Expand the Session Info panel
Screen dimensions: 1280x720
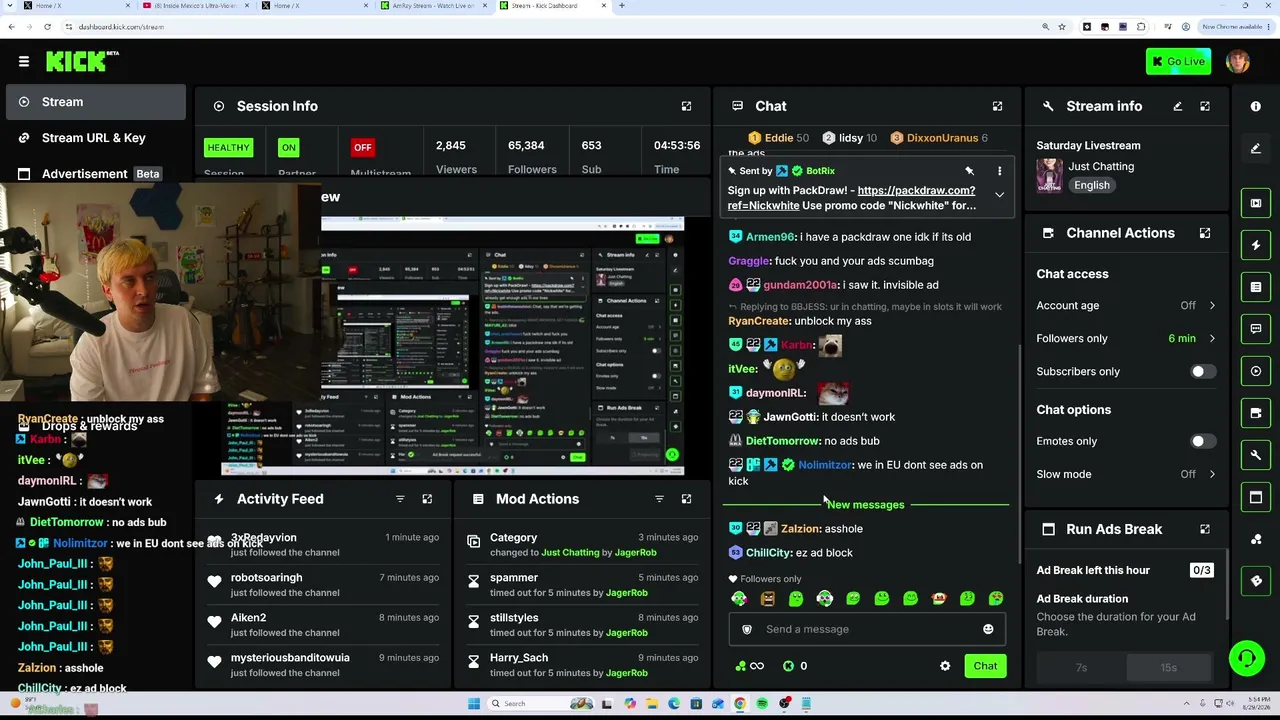[686, 106]
